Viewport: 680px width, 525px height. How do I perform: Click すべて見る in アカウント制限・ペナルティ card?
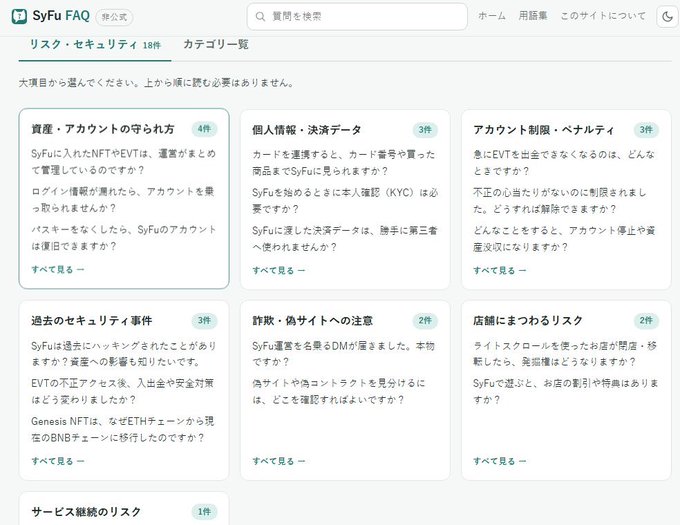click(x=500, y=270)
